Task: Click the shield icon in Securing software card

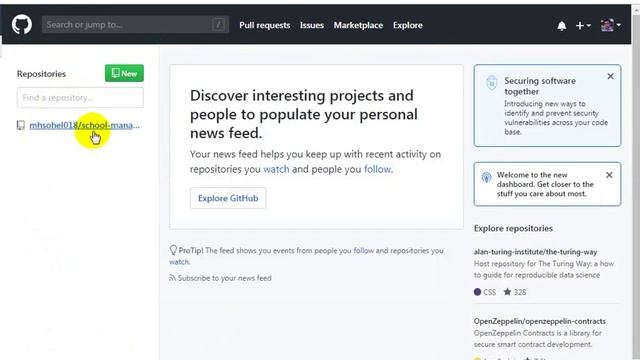Action: (491, 82)
